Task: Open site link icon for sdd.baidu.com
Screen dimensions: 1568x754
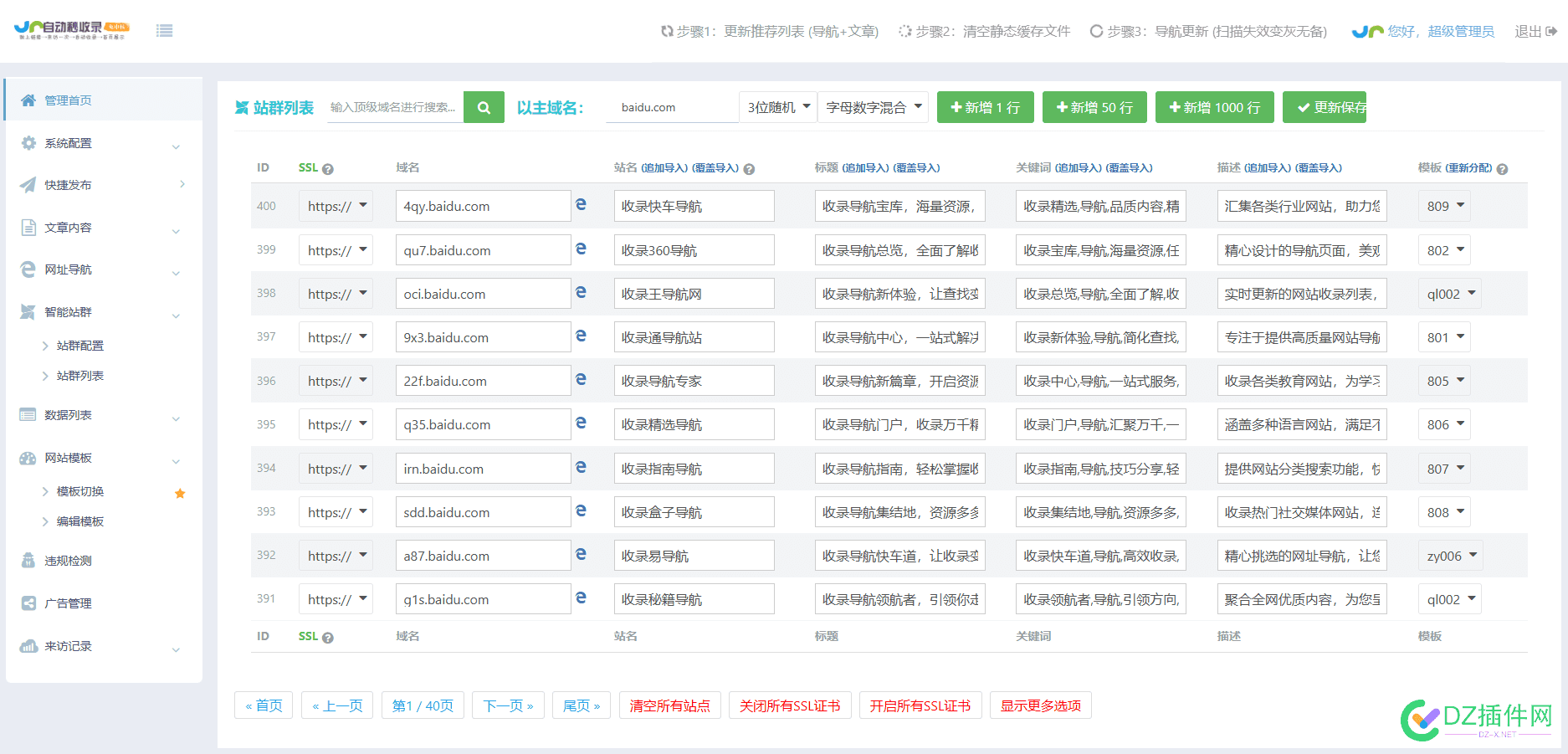Action: 581,510
